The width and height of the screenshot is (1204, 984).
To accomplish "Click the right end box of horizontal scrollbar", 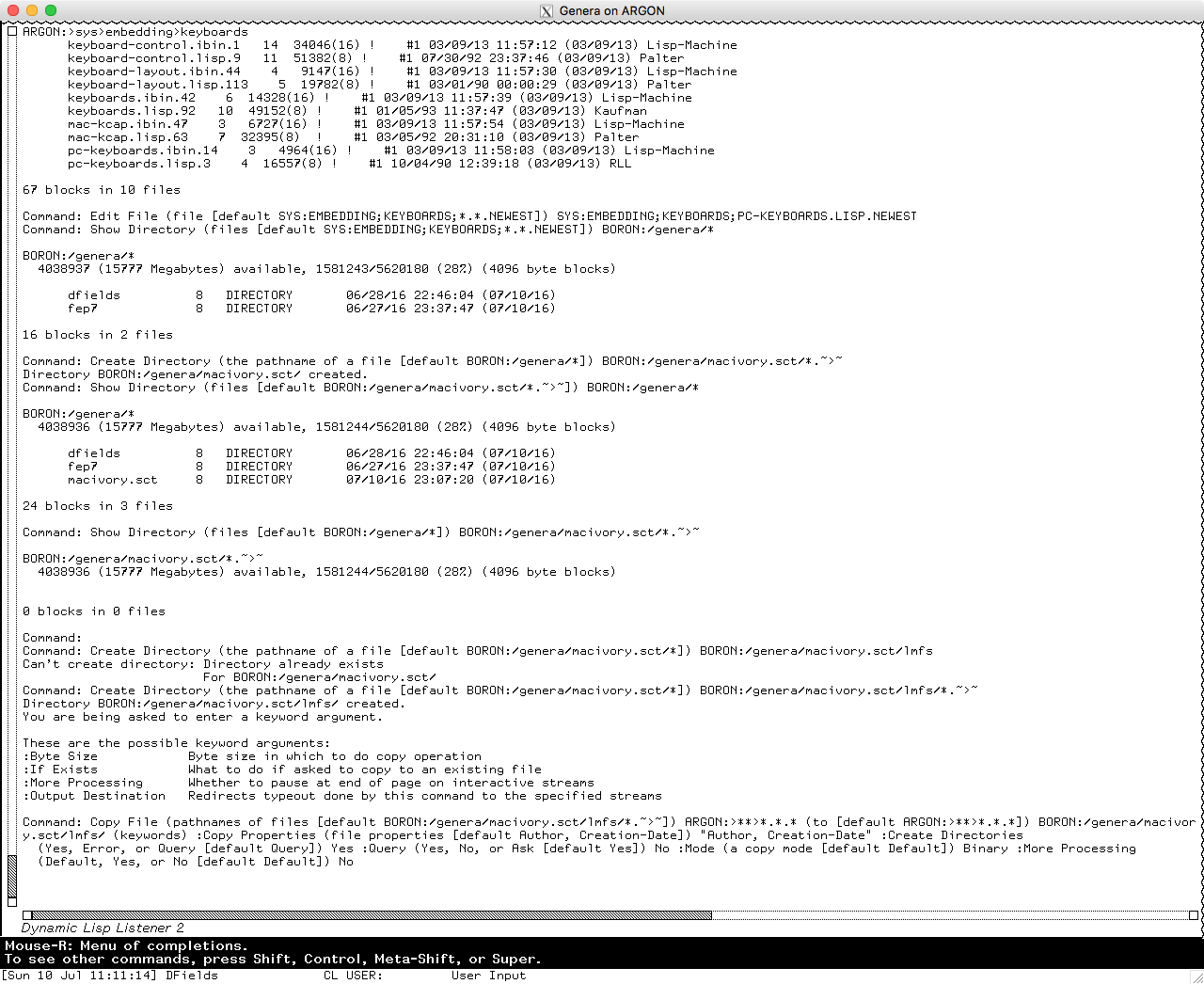I will tap(1194, 914).
